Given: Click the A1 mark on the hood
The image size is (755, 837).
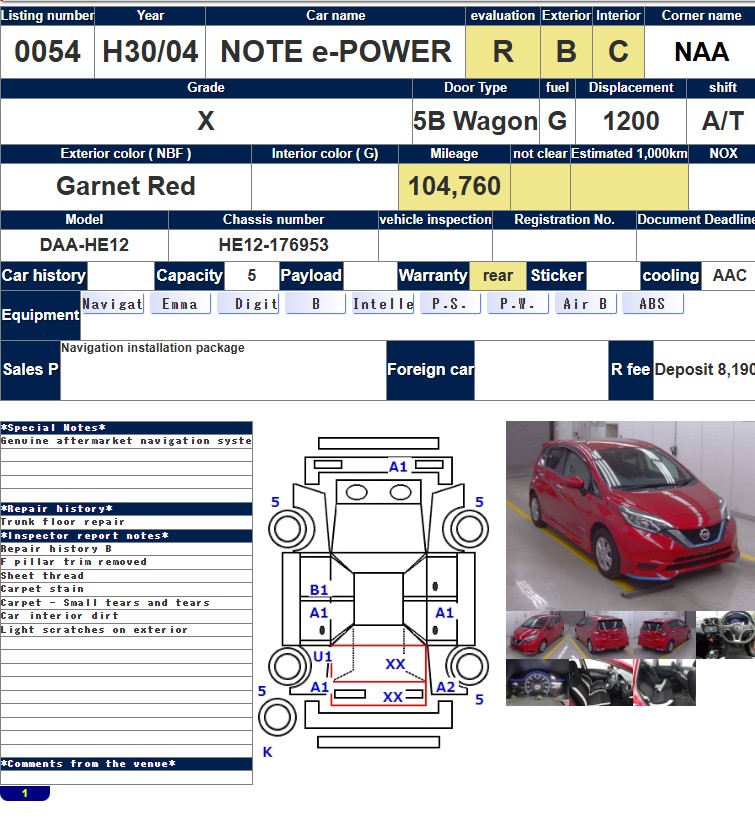Looking at the screenshot, I should click(398, 467).
